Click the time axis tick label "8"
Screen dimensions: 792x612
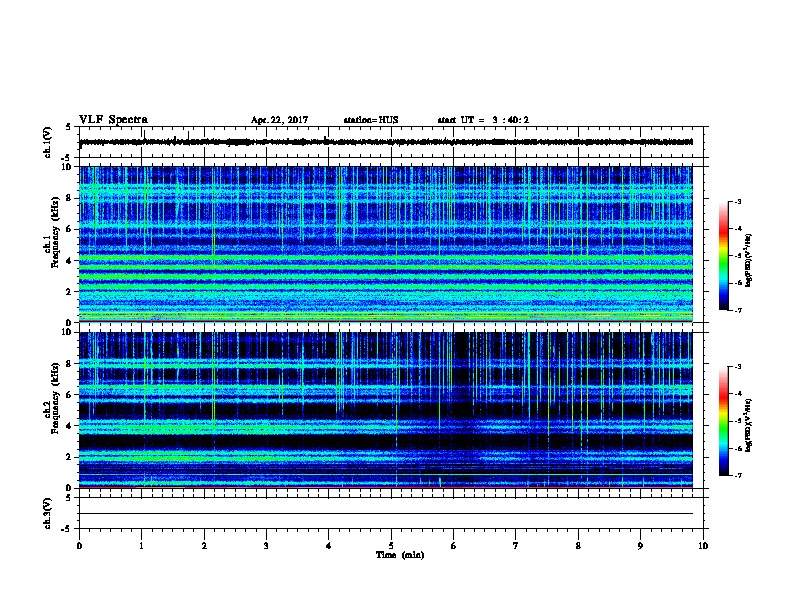(x=578, y=546)
